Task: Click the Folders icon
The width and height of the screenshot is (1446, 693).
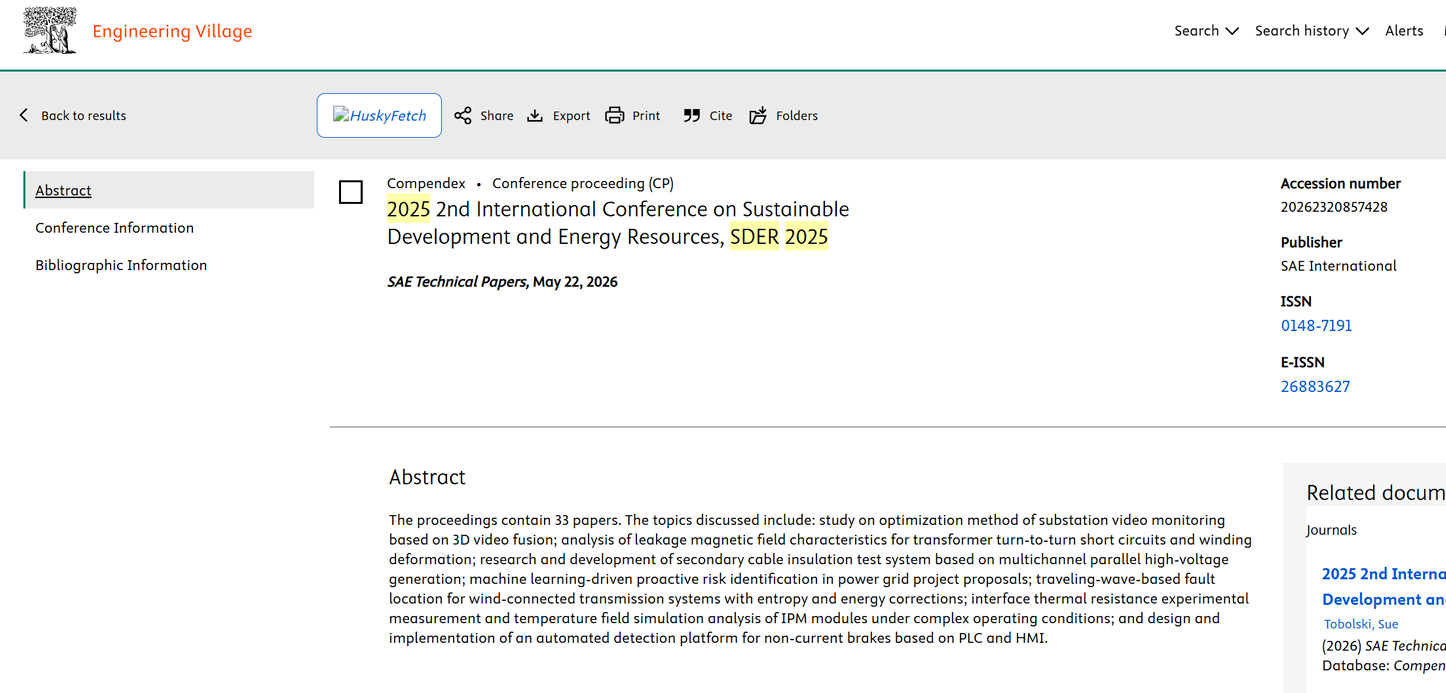Action: click(x=758, y=116)
